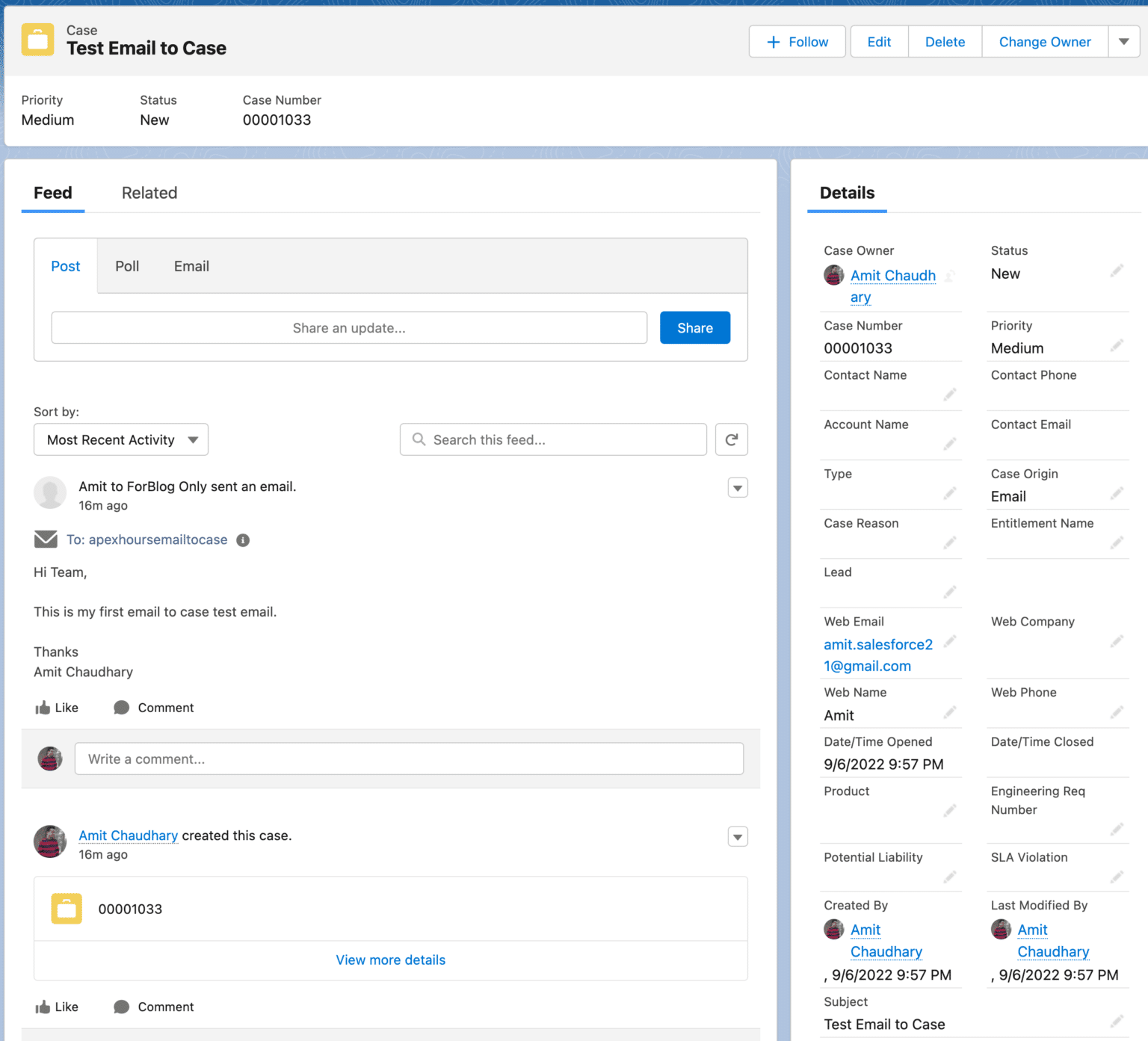Click the pencil icon to edit Status

(x=1117, y=271)
